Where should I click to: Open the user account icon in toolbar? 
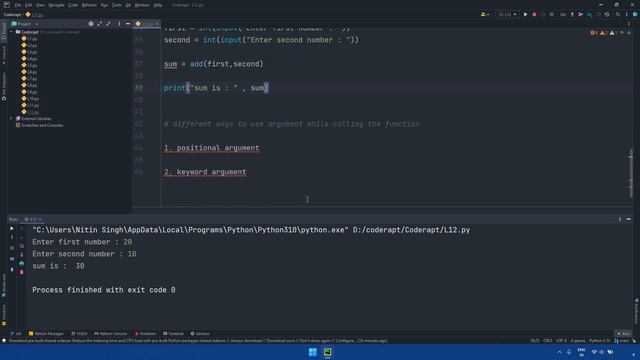pos(484,14)
